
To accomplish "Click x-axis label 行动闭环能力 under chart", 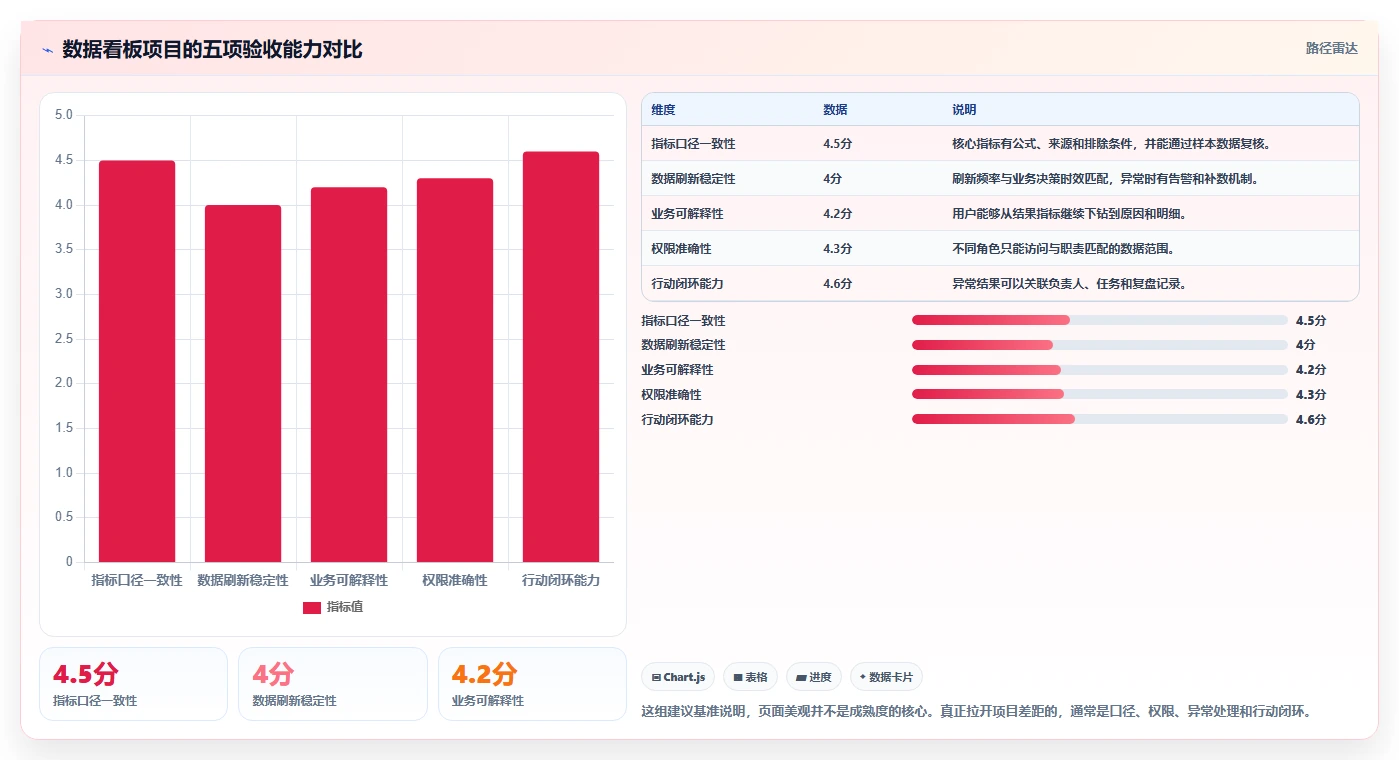I will (561, 580).
